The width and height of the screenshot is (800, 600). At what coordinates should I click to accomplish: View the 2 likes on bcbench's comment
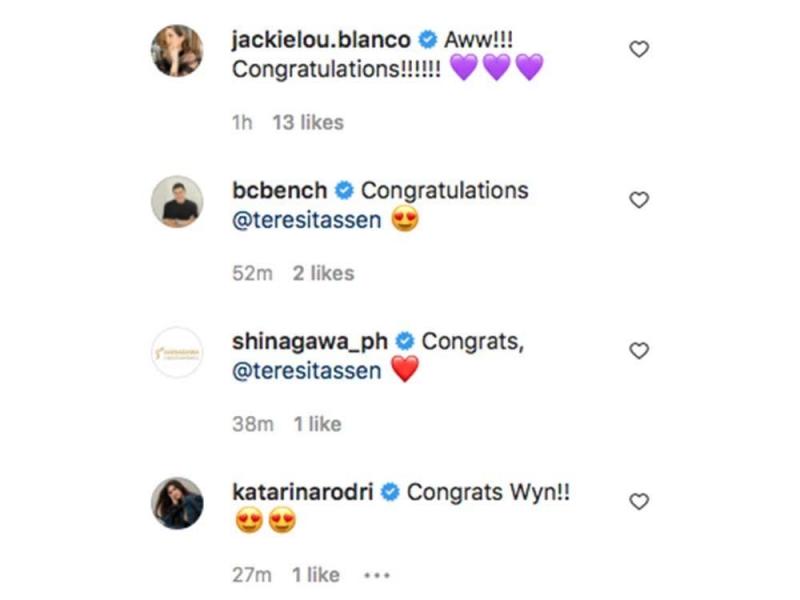tap(323, 273)
